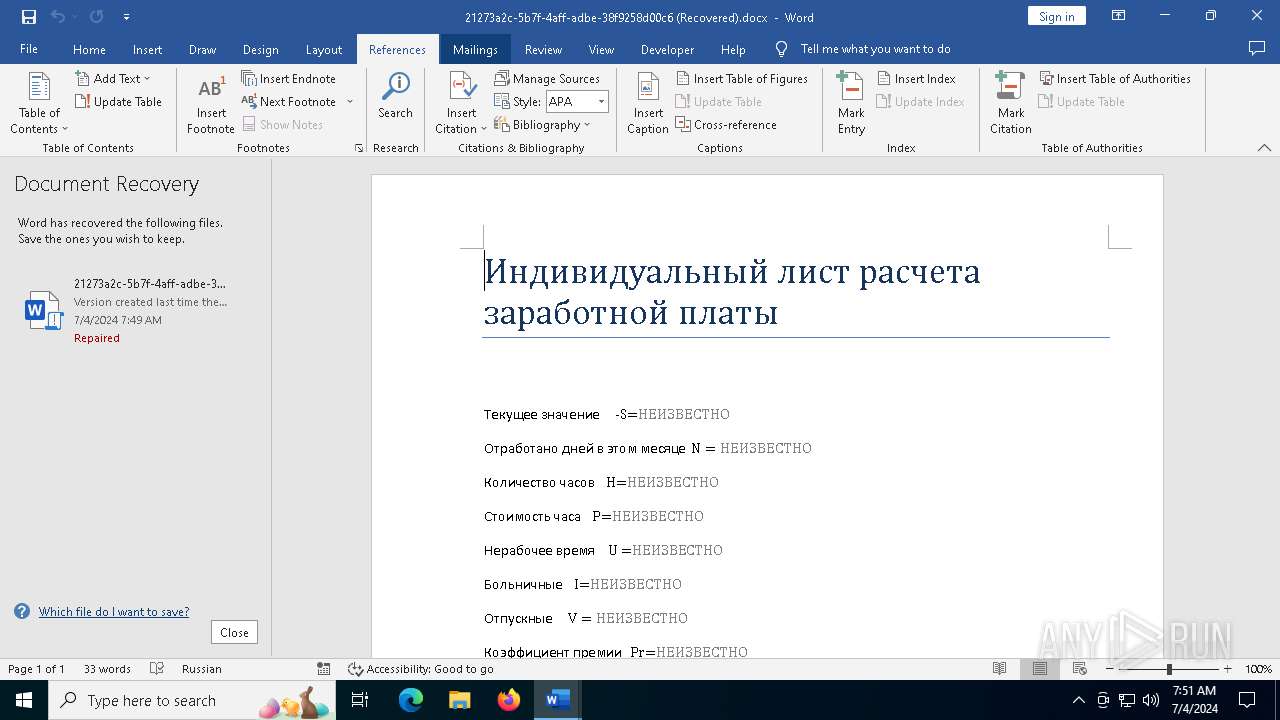Image resolution: width=1280 pixels, height=720 pixels.
Task: Click the Mark Entry button
Action: [x=851, y=103]
